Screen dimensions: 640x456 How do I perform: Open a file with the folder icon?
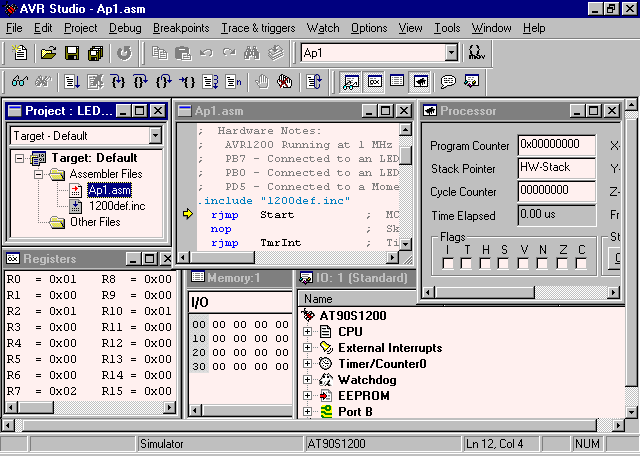click(x=47, y=52)
